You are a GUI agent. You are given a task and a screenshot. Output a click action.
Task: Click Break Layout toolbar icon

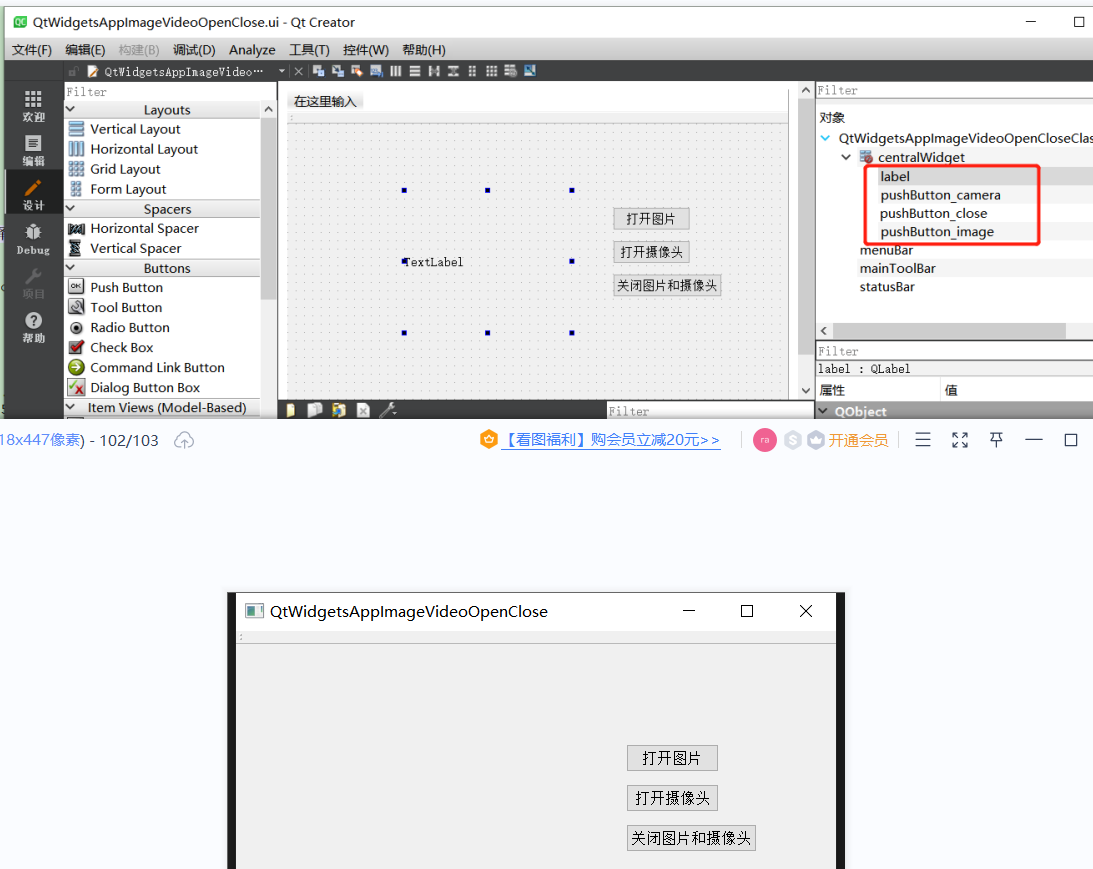(x=510, y=71)
